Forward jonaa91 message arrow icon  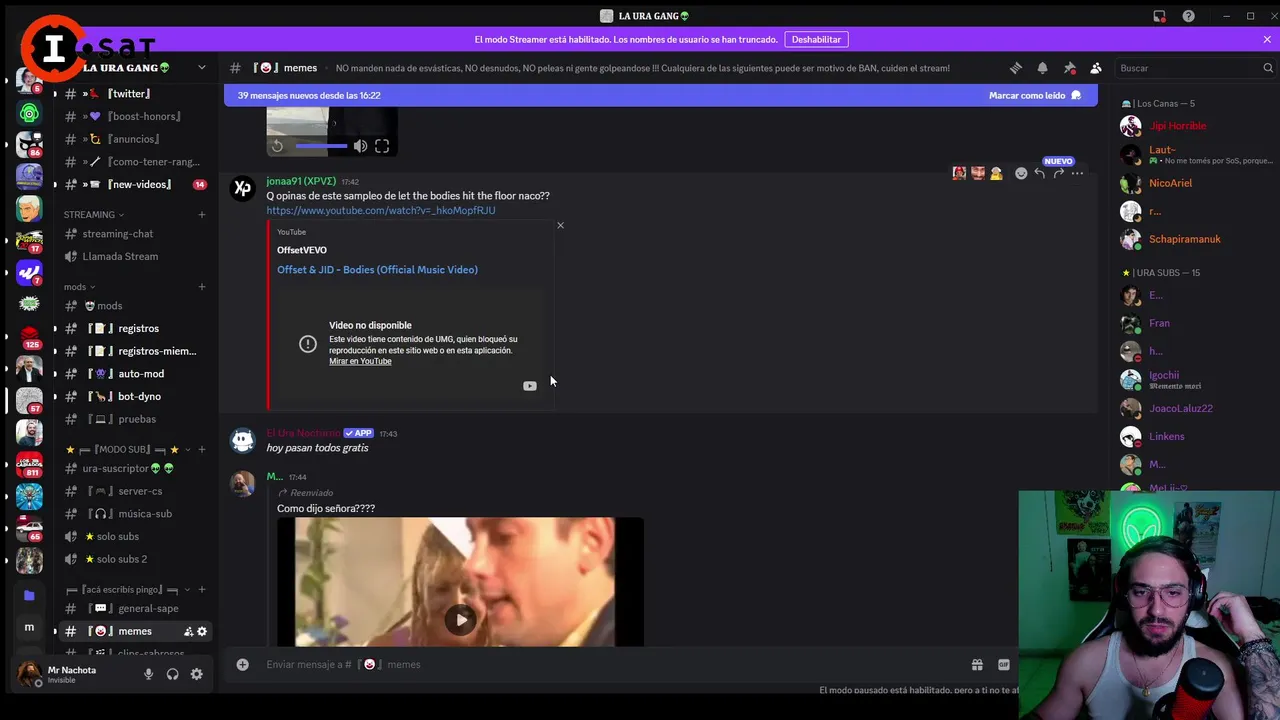(1058, 173)
